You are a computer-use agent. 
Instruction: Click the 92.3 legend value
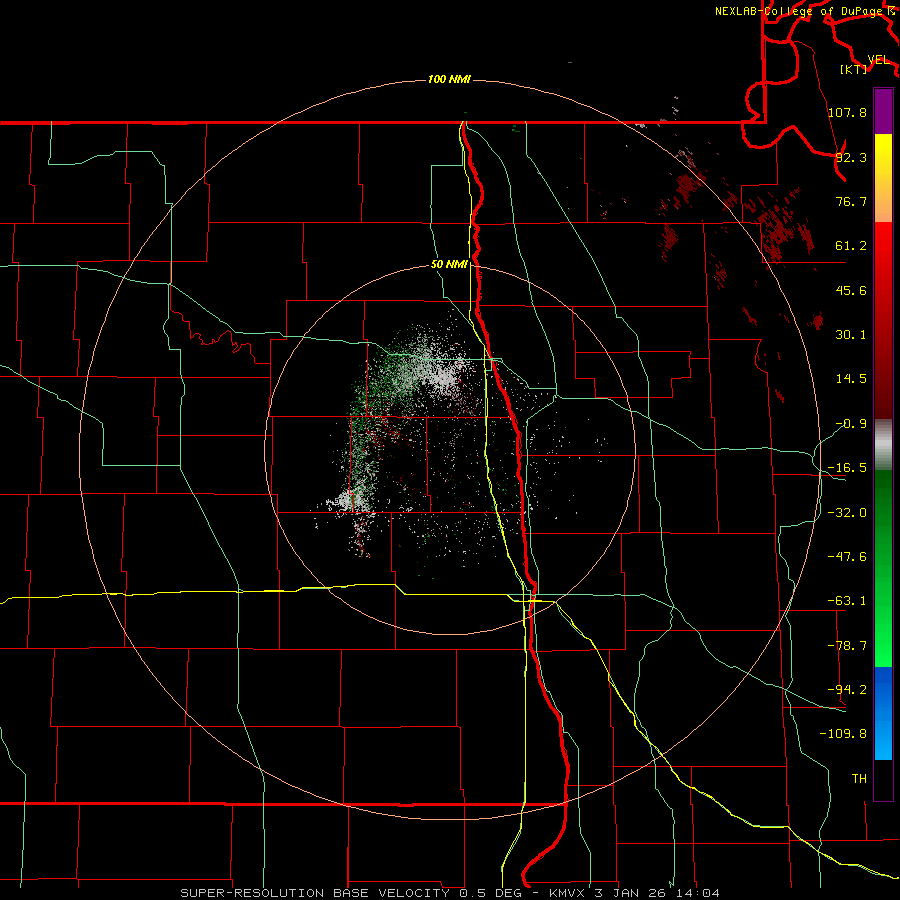coord(851,157)
